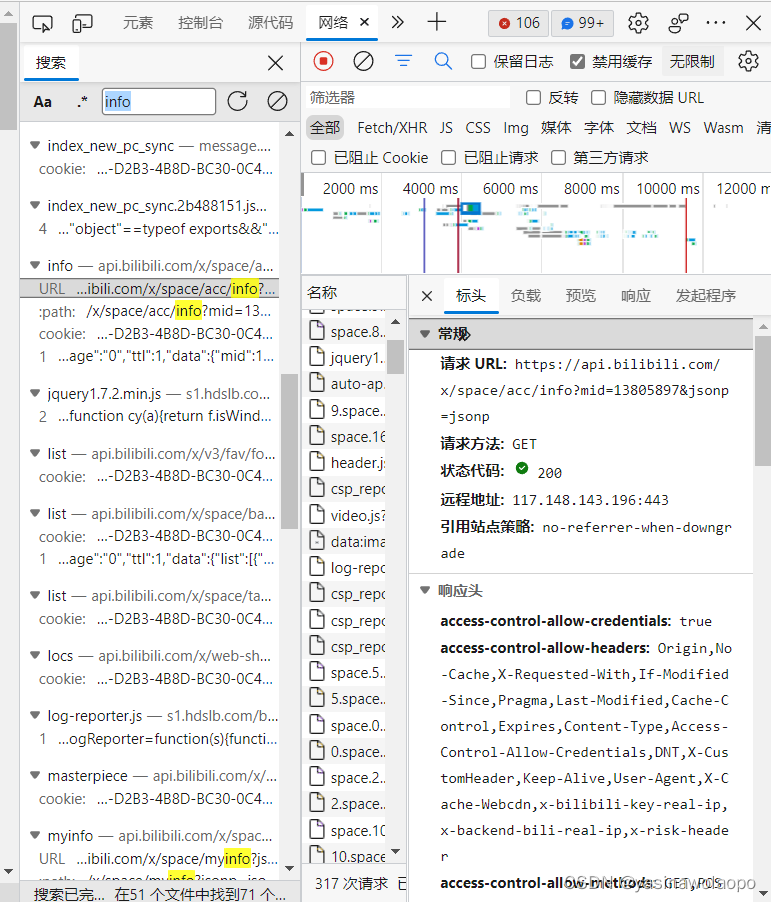
Task: Select the log-repo request row
Action: tap(345, 568)
